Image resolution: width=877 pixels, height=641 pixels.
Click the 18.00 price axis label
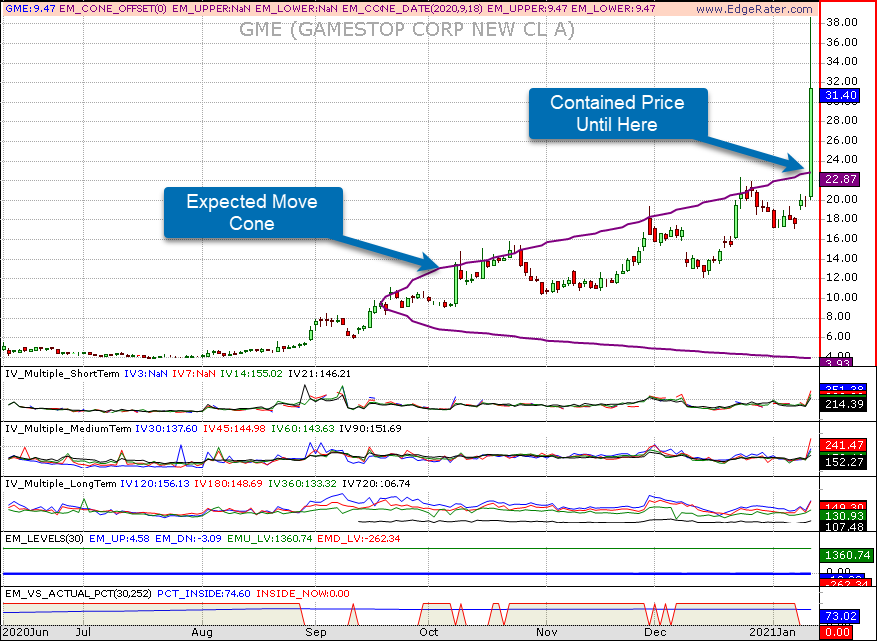(842, 218)
